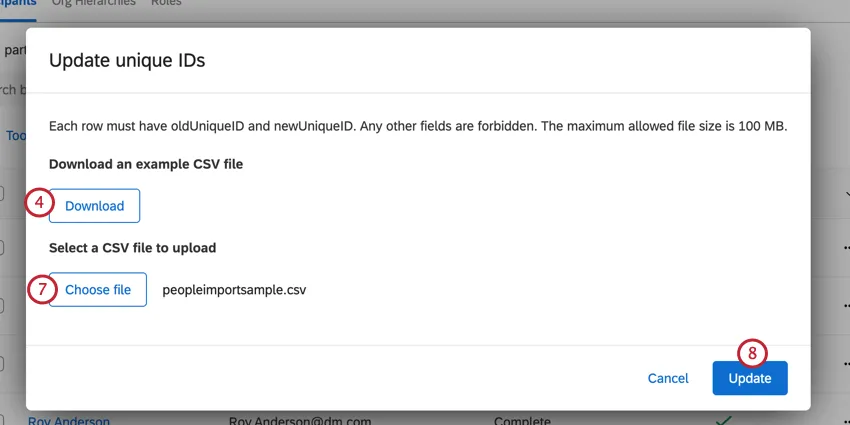Viewport: 850px width, 425px height.
Task: Confirm with the blue Update button
Action: [x=750, y=378]
